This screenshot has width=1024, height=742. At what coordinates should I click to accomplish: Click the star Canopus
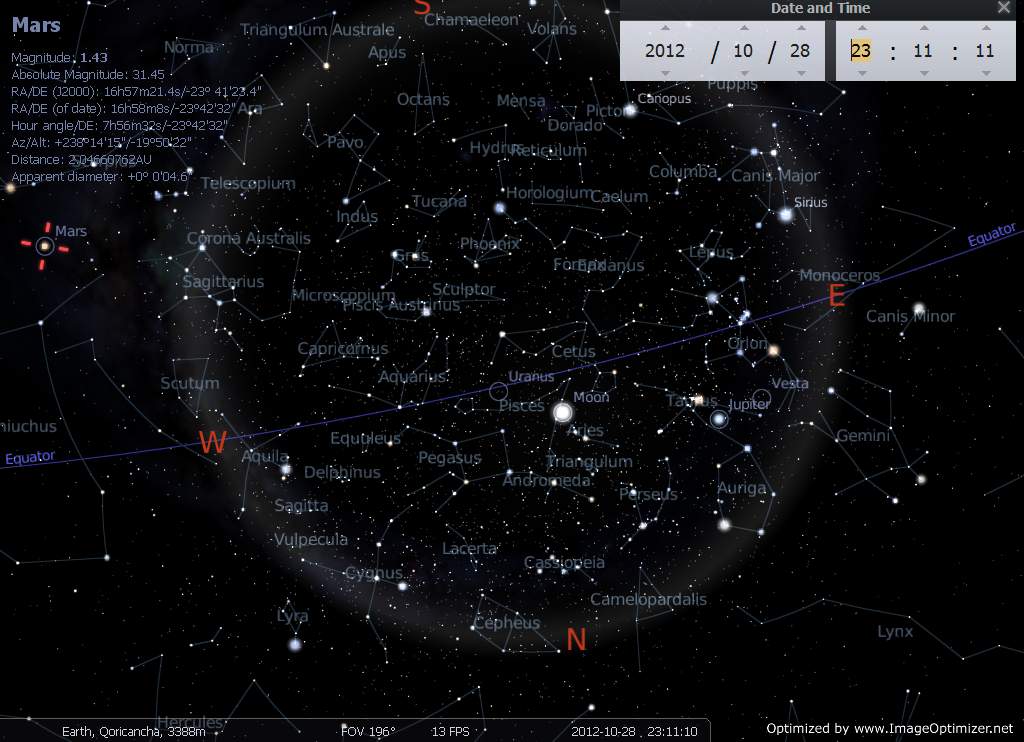click(x=631, y=110)
